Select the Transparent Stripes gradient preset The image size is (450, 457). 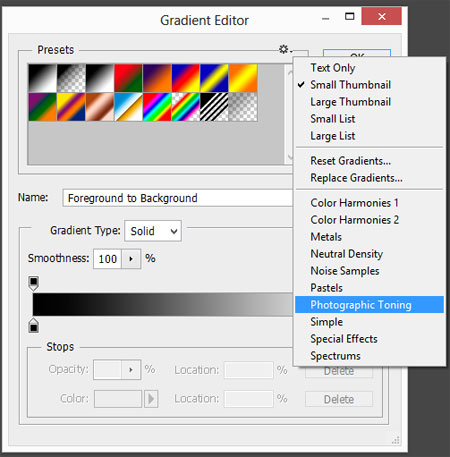coord(214,107)
